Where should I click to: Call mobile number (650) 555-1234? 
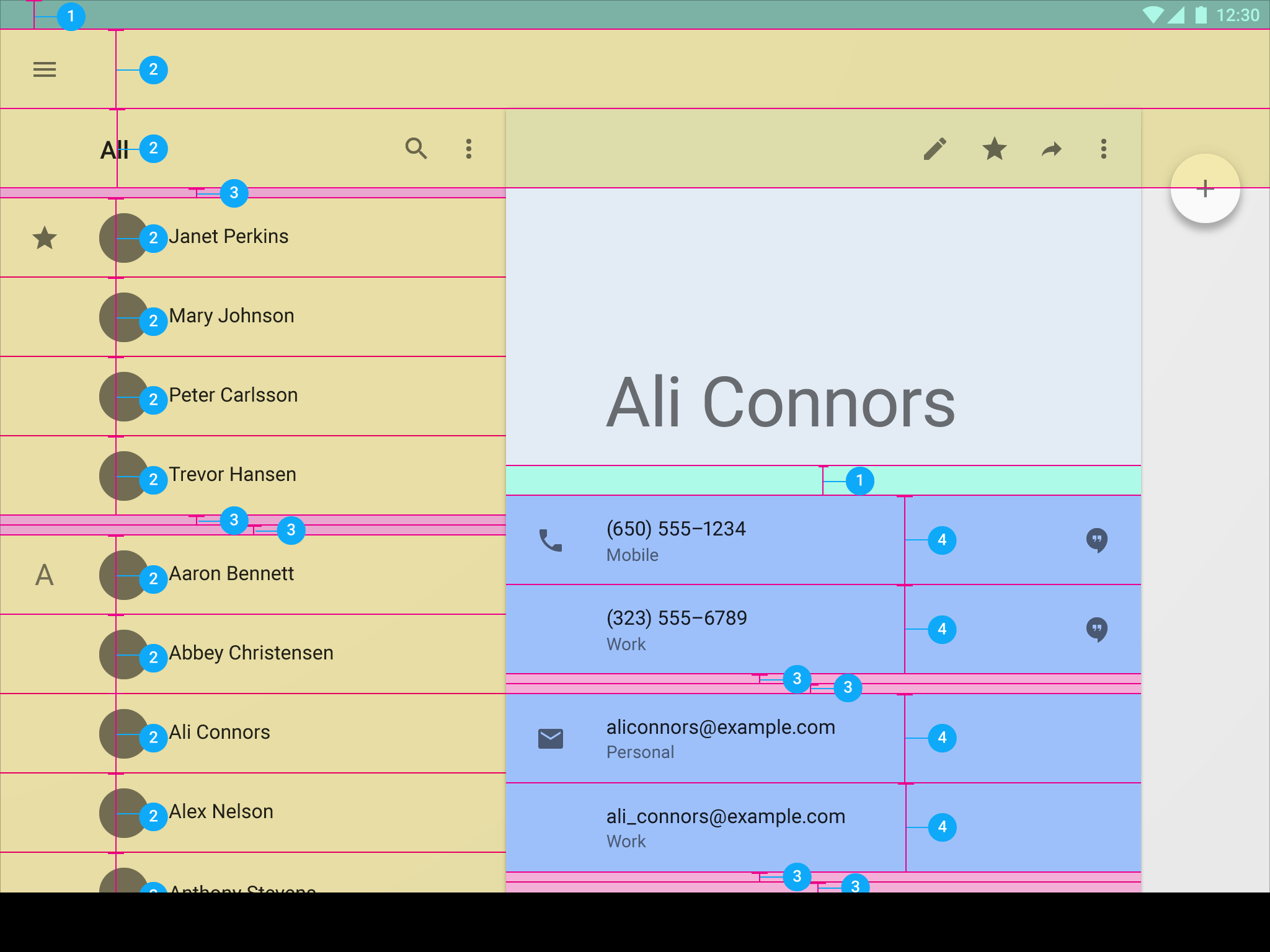(x=824, y=540)
